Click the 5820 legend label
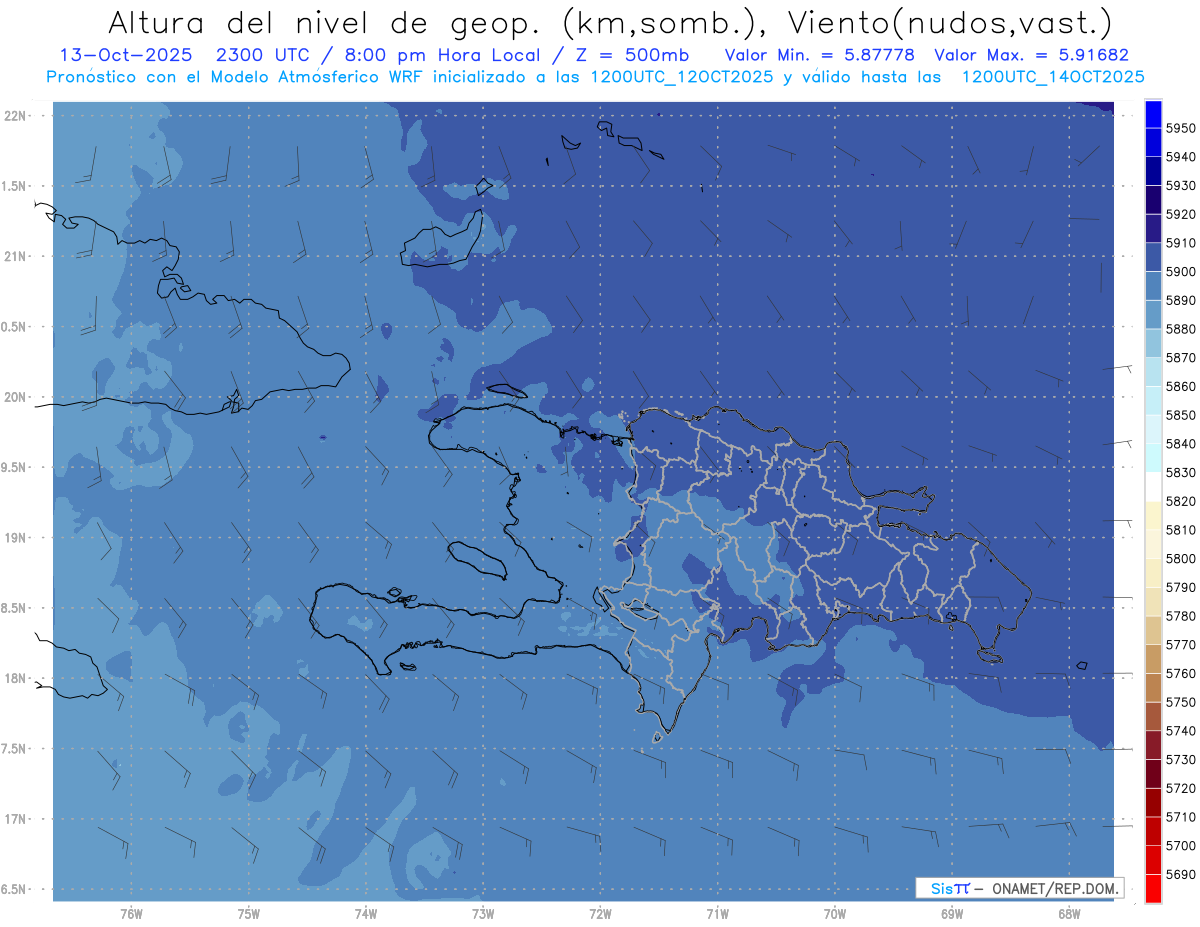The height and width of the screenshot is (927, 1200). 1180,501
